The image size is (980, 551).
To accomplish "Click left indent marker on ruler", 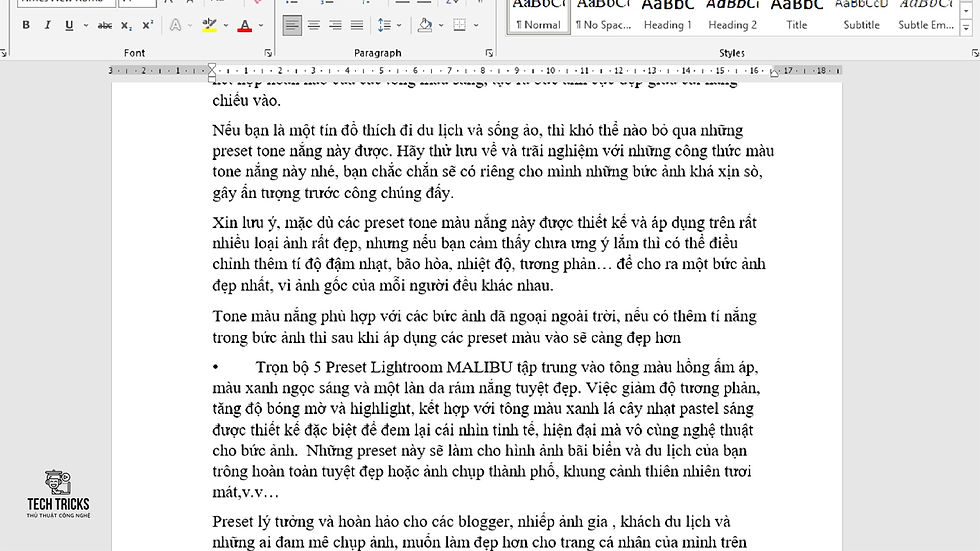I will point(212,72).
